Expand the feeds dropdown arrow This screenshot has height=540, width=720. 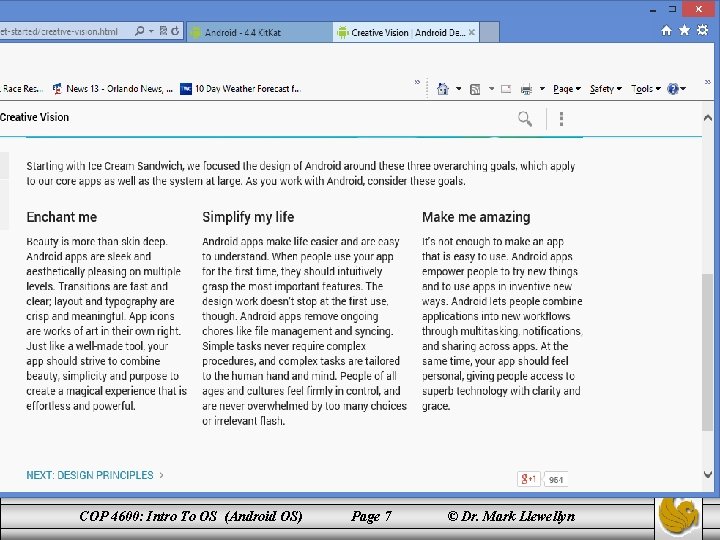(491, 89)
